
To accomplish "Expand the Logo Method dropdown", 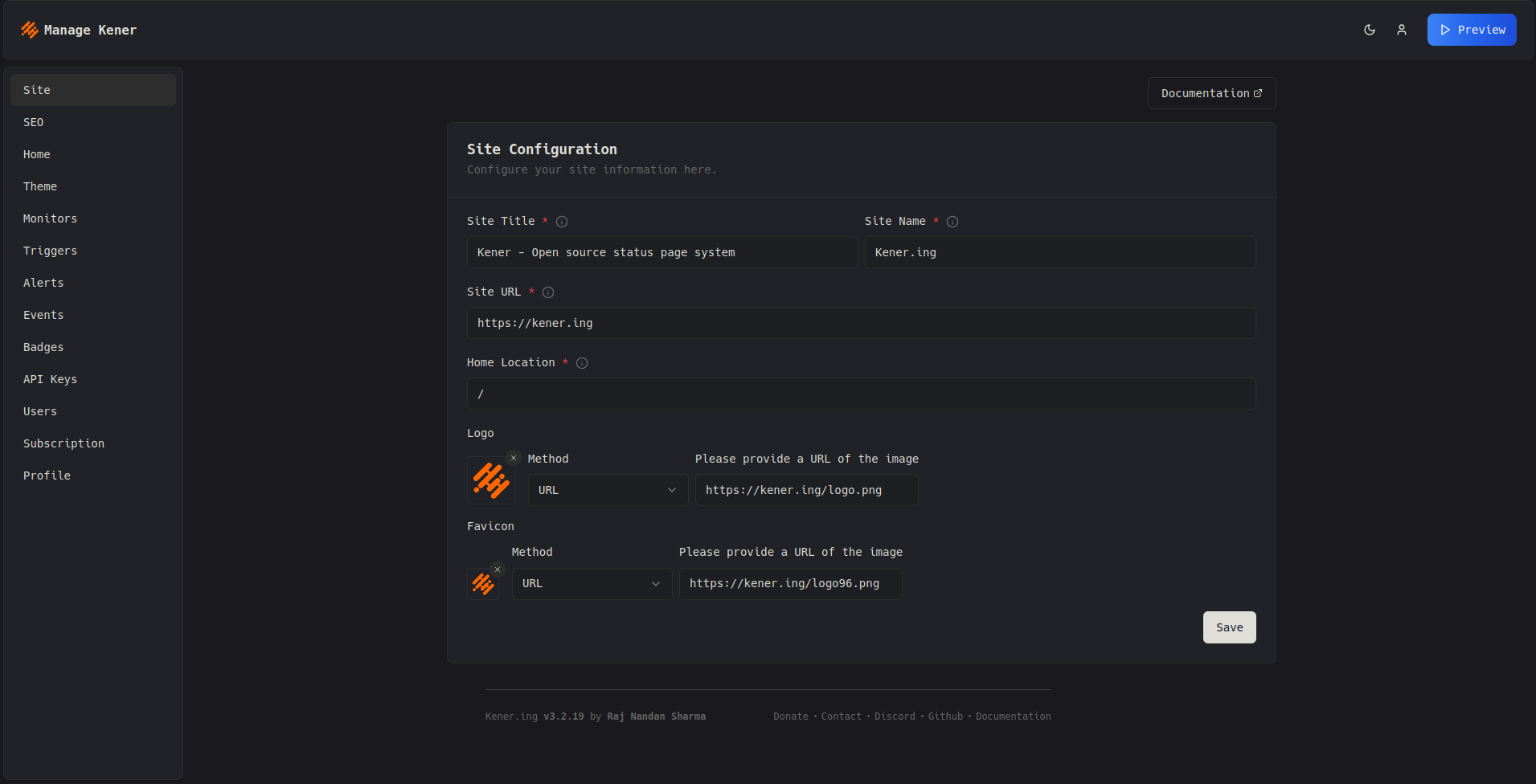I will click(608, 490).
